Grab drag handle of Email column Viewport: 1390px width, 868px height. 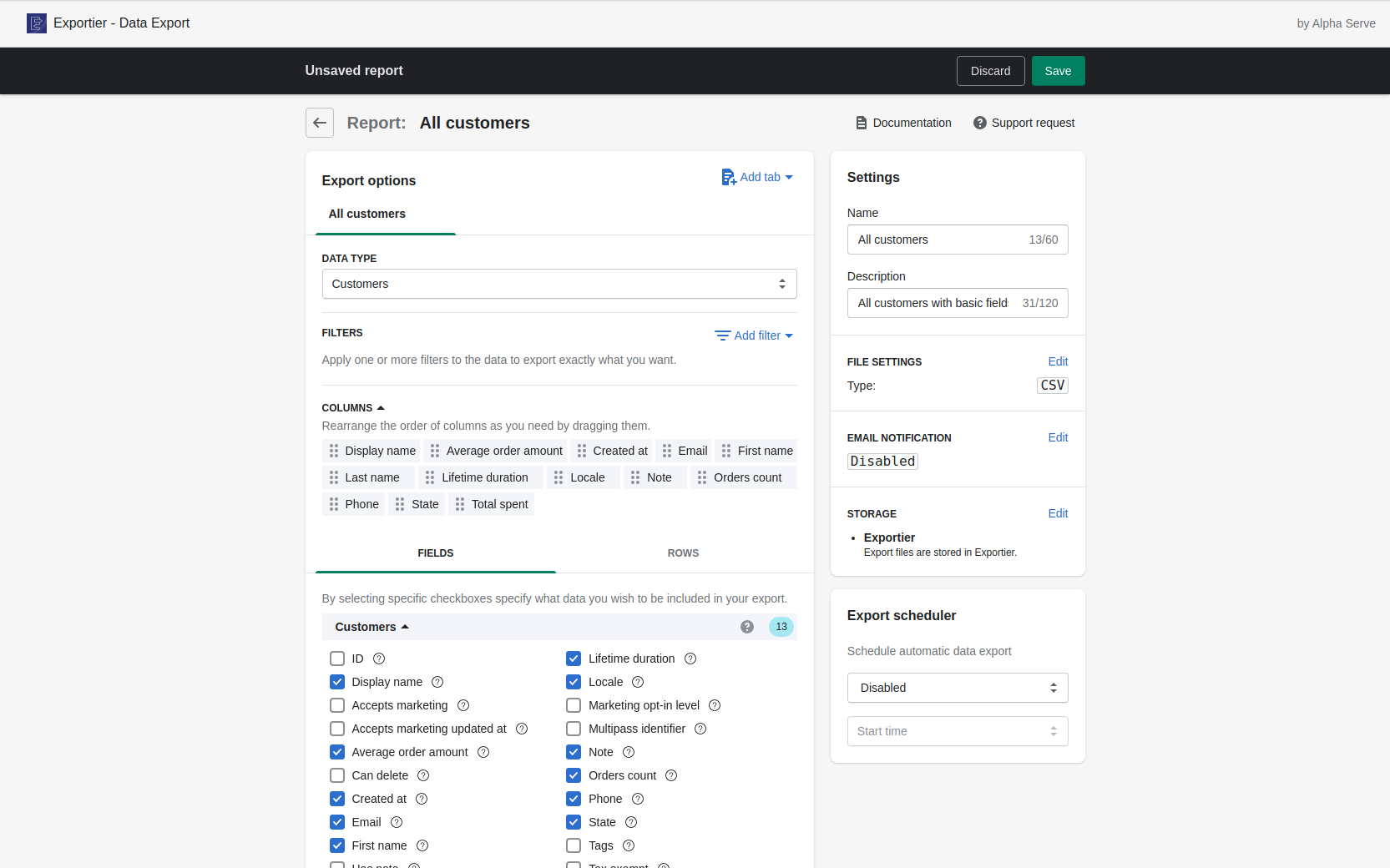667,451
